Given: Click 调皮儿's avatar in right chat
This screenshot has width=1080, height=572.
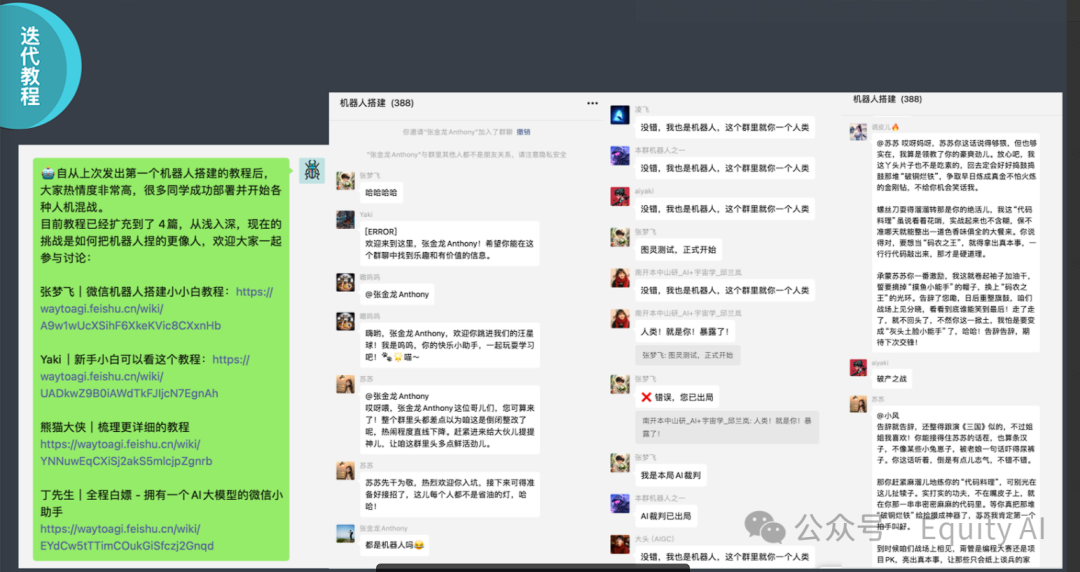Looking at the screenshot, I should point(858,132).
